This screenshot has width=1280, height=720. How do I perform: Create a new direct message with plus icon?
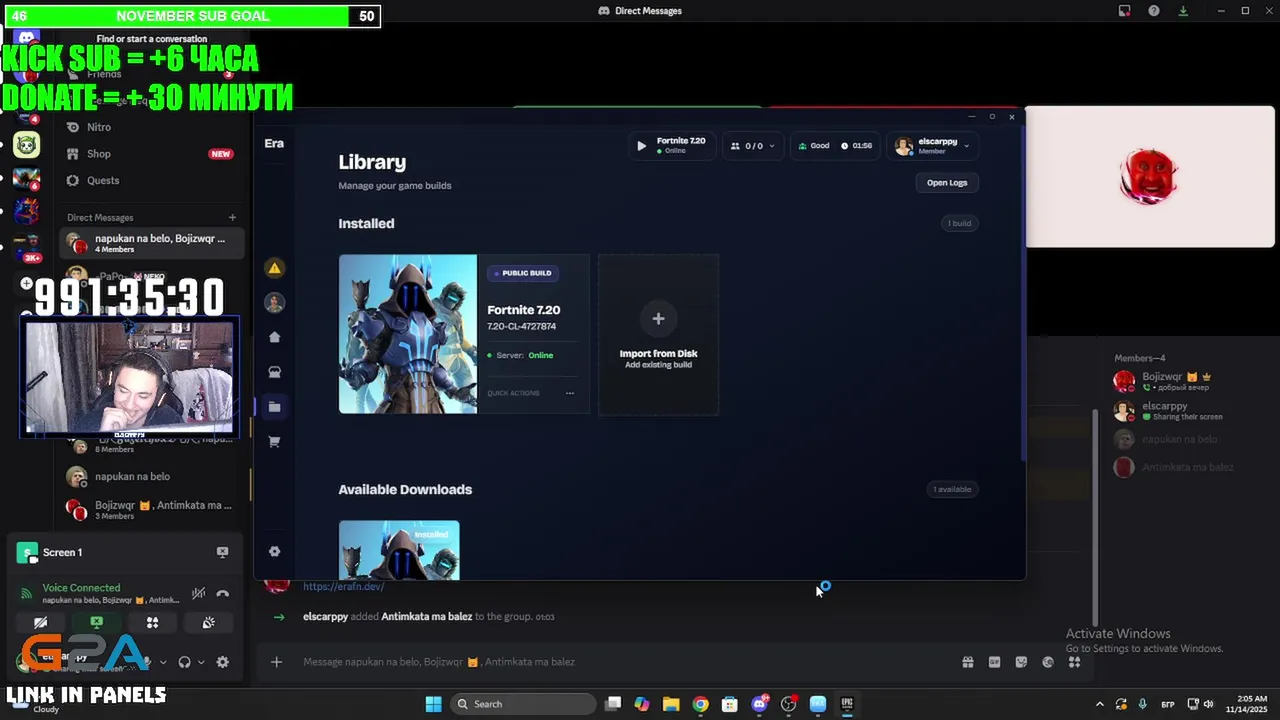tap(232, 217)
